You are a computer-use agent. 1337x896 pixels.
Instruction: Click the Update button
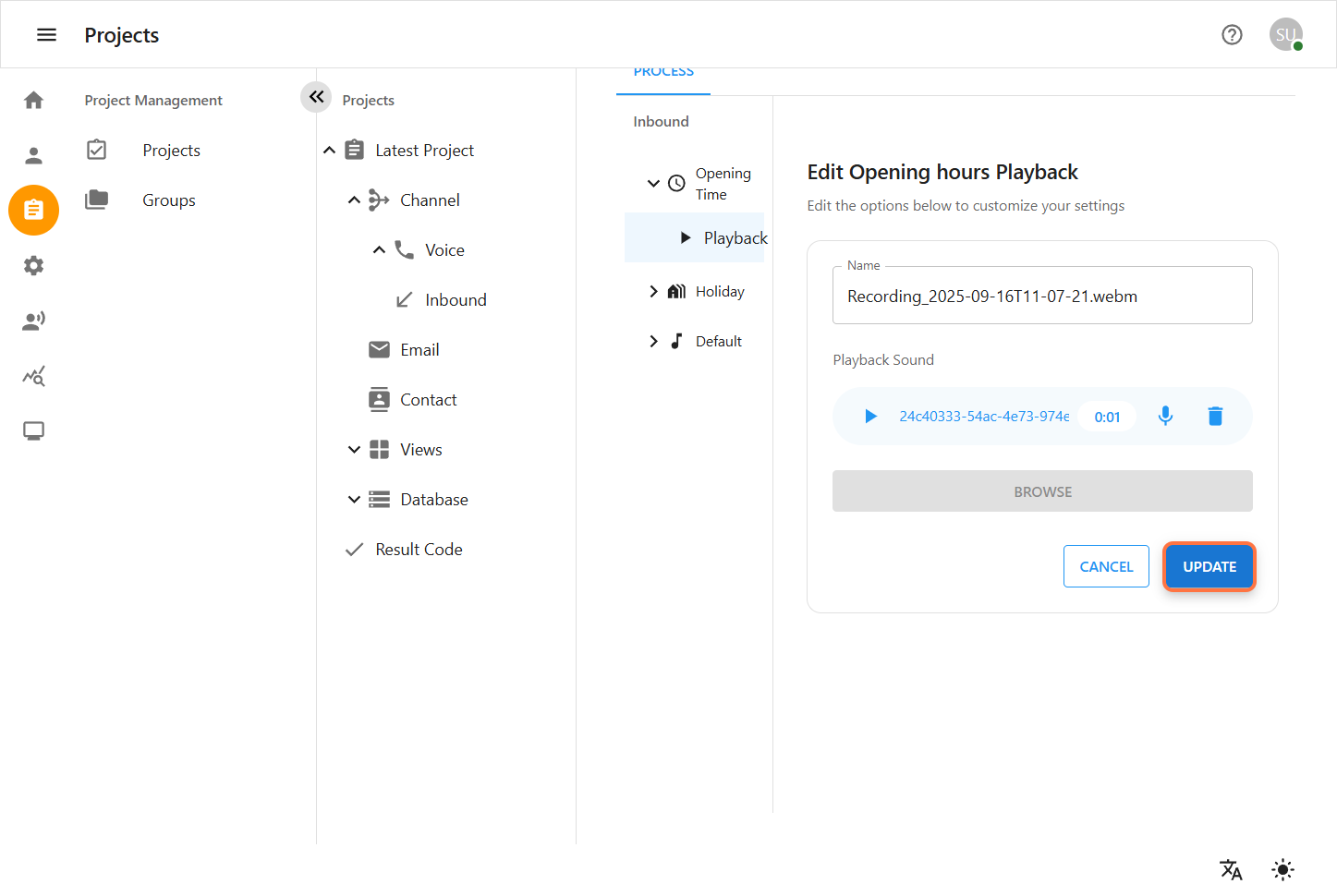[x=1209, y=566]
